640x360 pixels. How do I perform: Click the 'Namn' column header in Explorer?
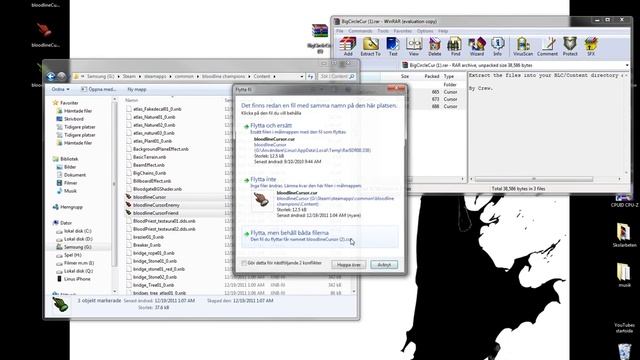click(x=131, y=100)
